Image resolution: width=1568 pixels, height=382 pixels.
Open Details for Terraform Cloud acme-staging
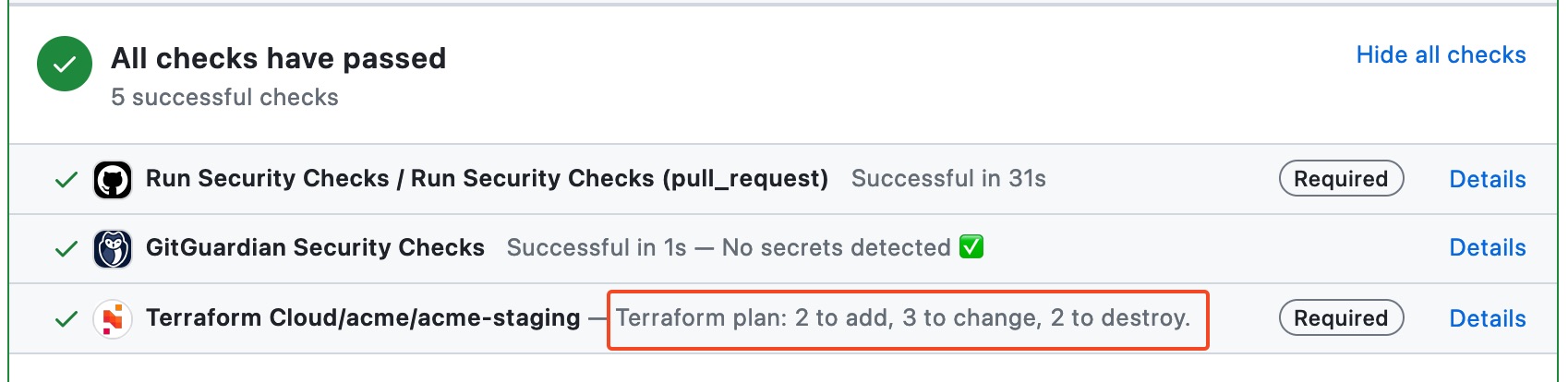[x=1487, y=318]
